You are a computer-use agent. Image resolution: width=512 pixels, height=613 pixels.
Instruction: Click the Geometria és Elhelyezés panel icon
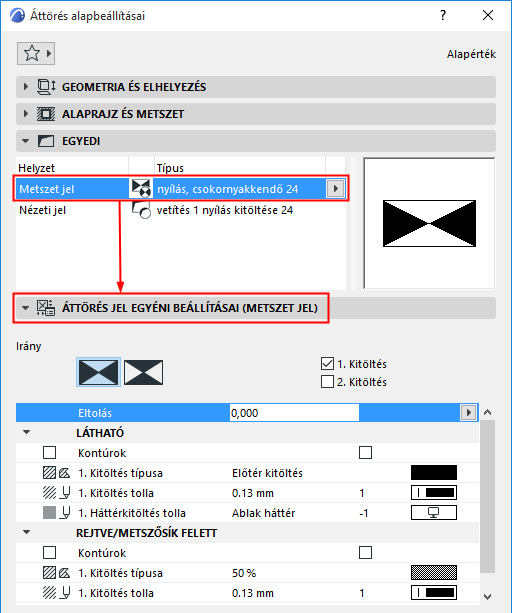click(47, 87)
